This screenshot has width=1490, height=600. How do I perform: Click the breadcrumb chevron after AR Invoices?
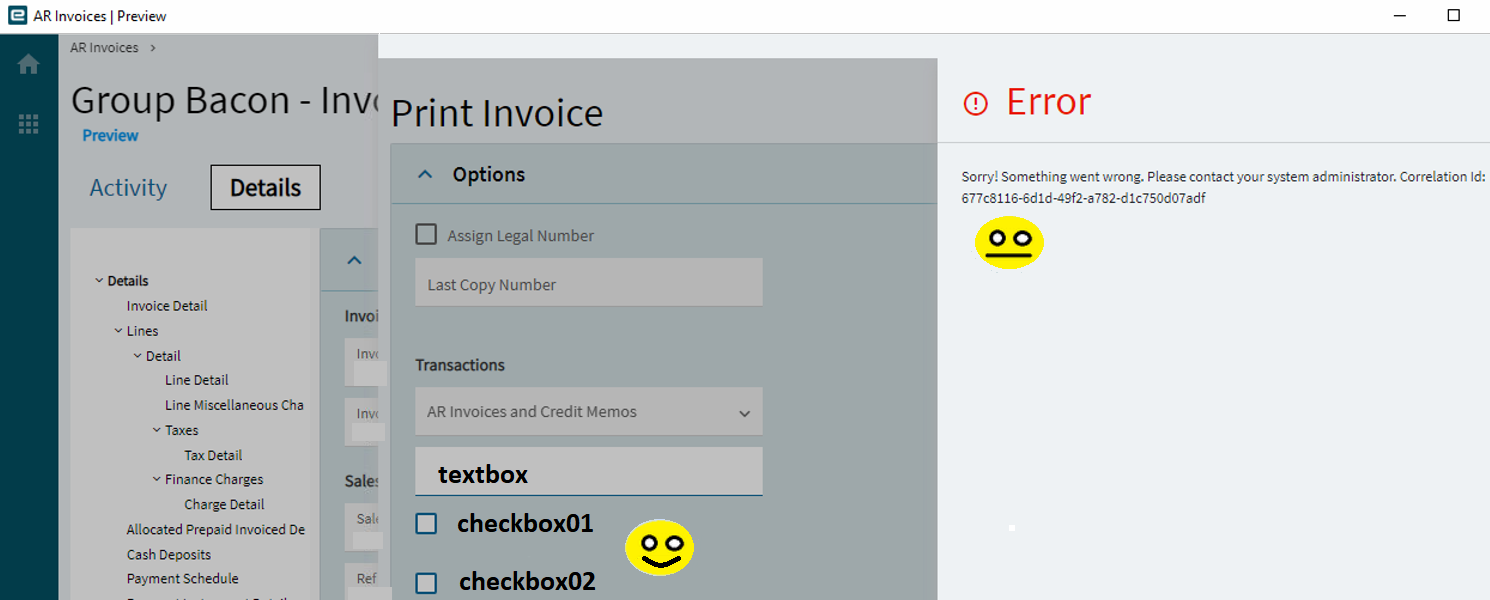[151, 47]
